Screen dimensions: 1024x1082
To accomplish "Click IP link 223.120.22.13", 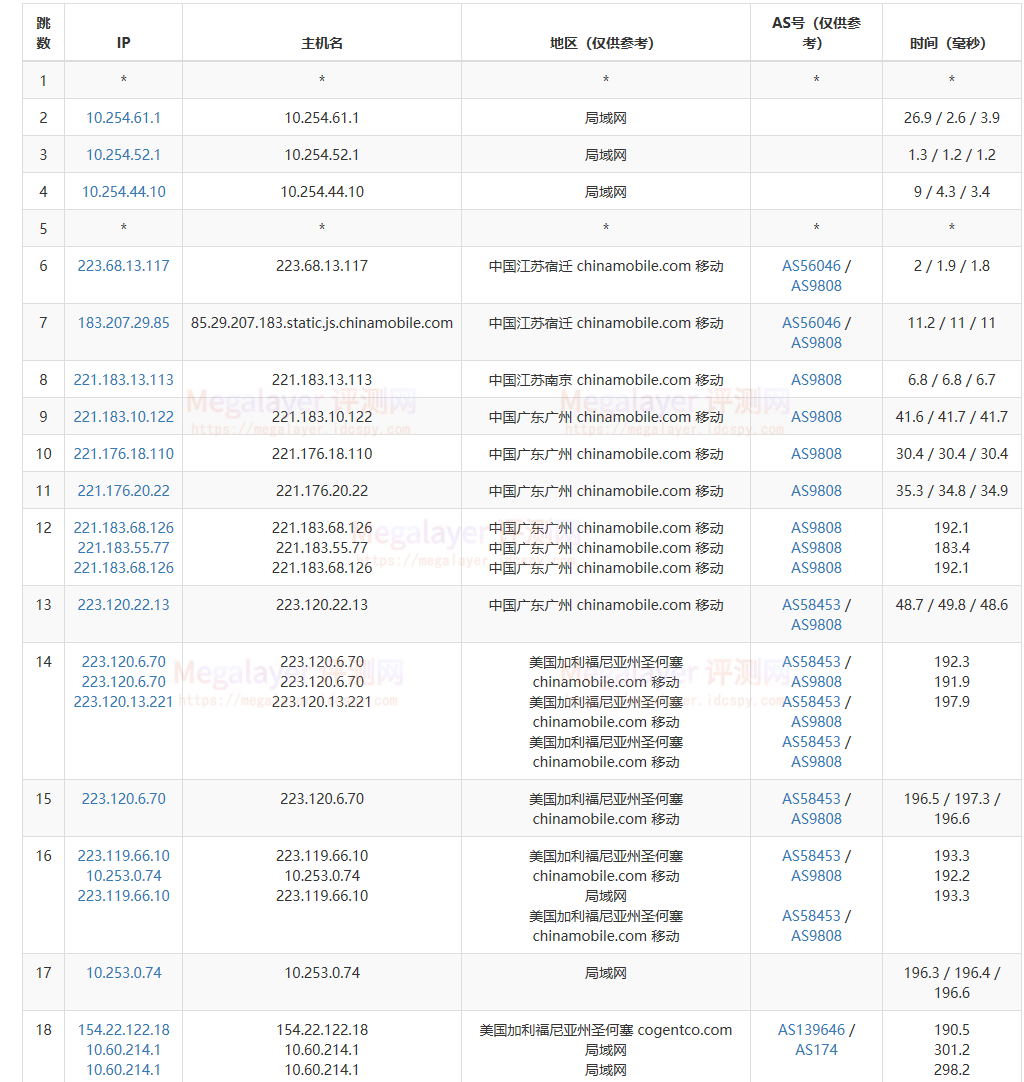I will pos(123,605).
